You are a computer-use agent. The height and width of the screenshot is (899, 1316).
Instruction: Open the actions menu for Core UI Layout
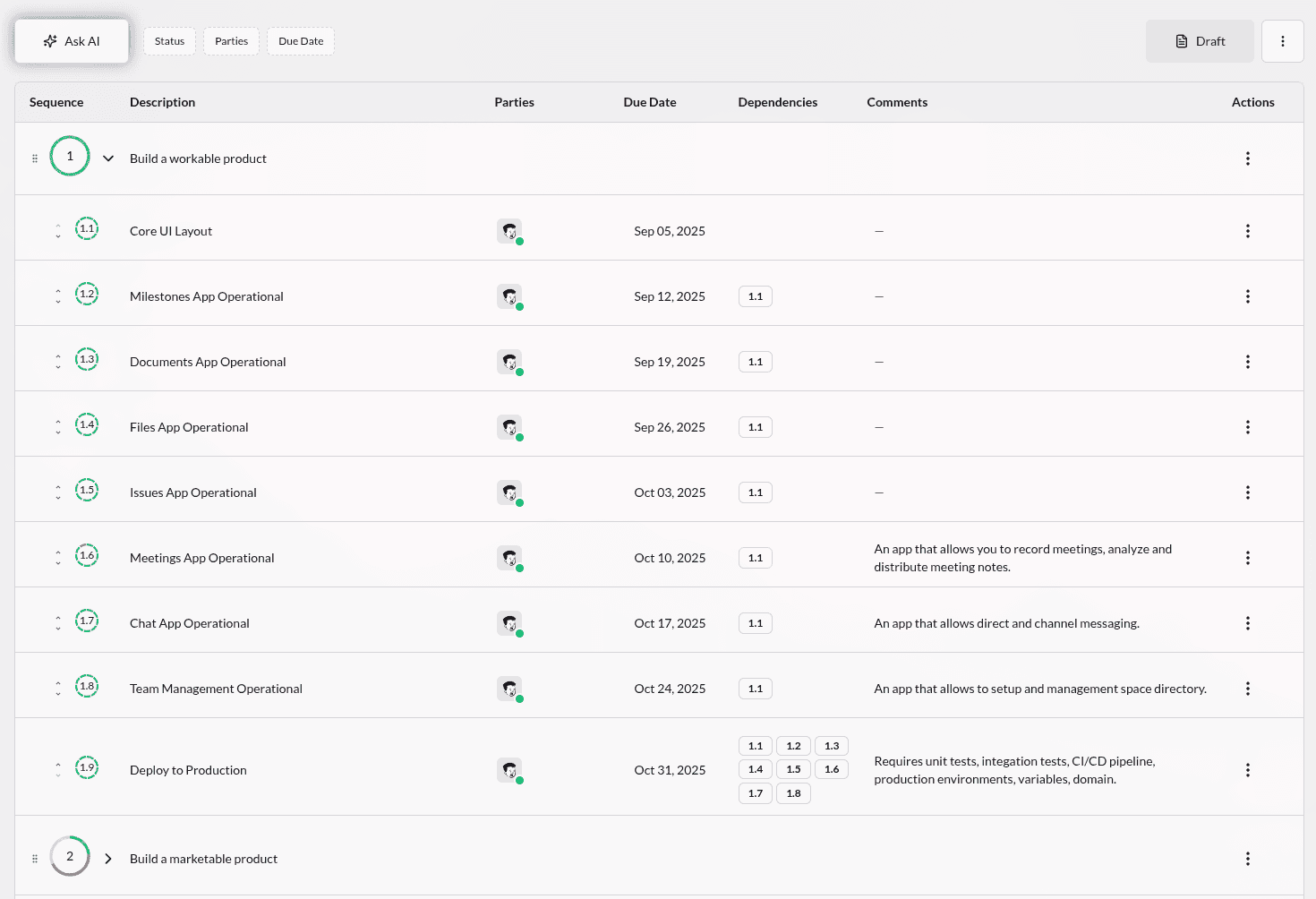1248,230
